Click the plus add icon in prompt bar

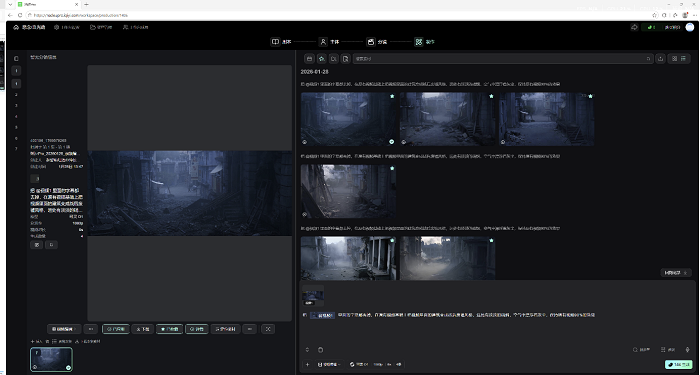click(x=307, y=364)
